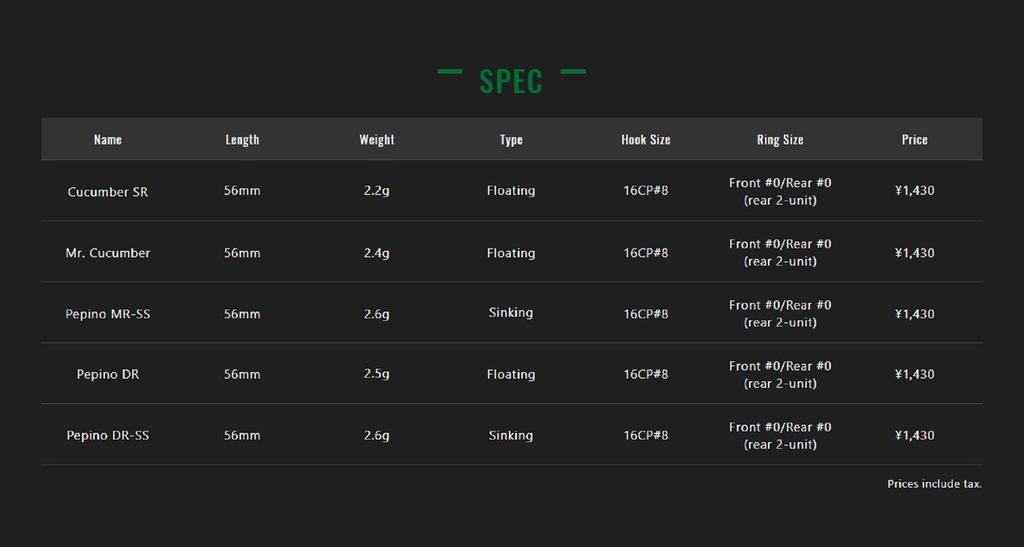Click the Ring Size column header

780,140
